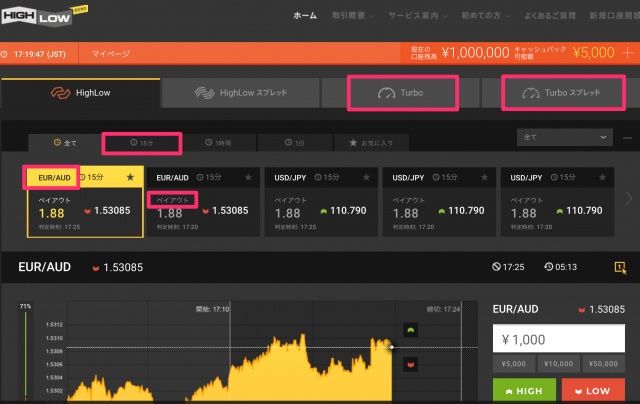Star the selected EUR/AUD card as favorite

pos(130,177)
